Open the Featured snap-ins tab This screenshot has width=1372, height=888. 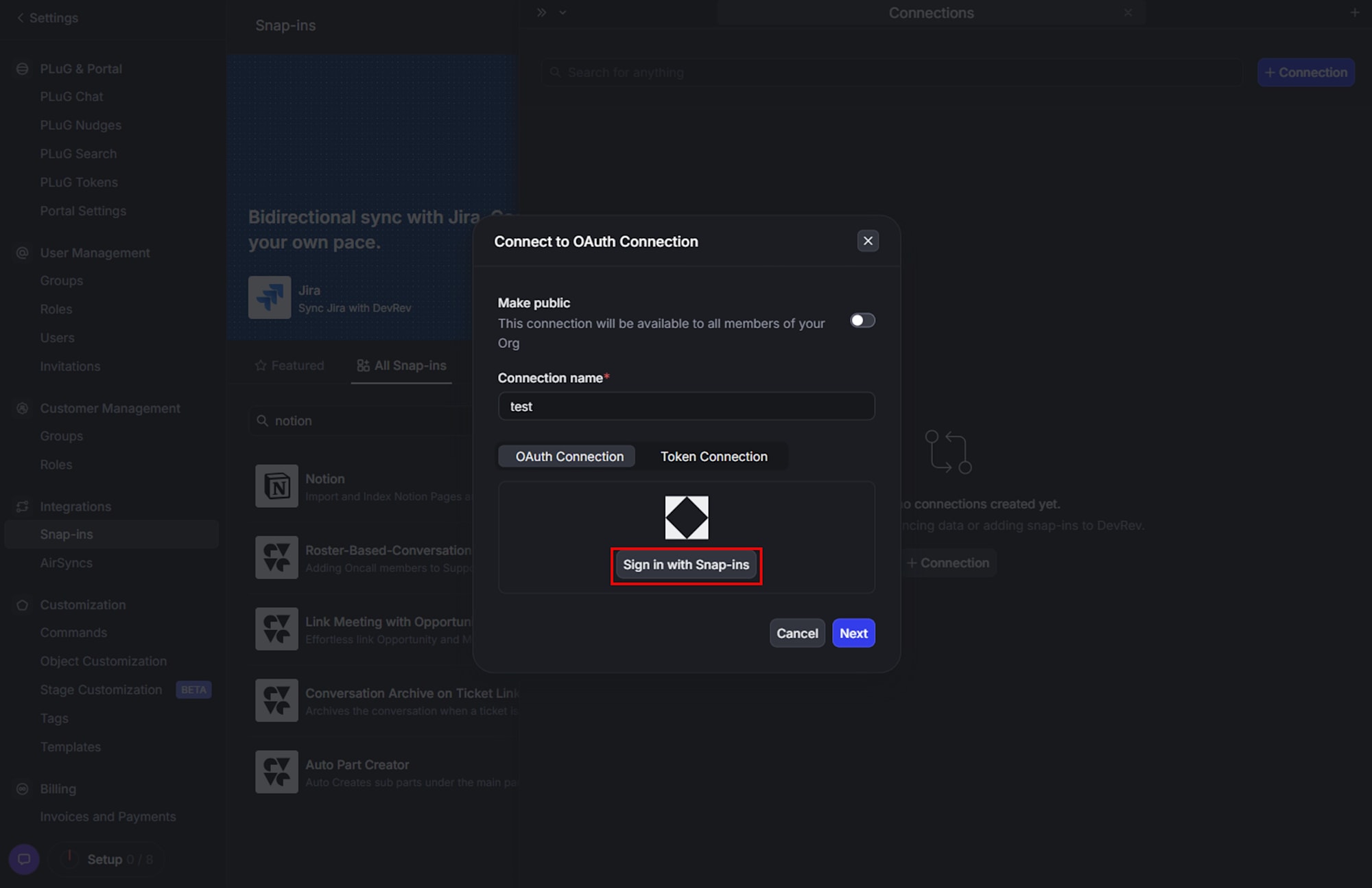pos(289,365)
